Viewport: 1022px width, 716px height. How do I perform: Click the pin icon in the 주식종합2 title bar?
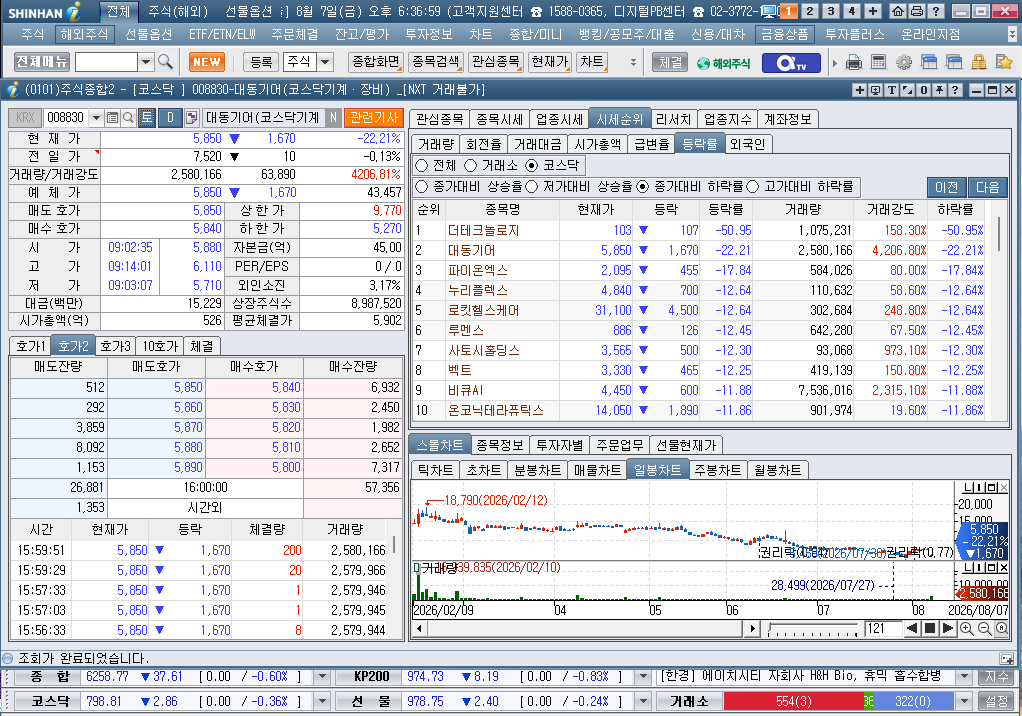pos(939,90)
